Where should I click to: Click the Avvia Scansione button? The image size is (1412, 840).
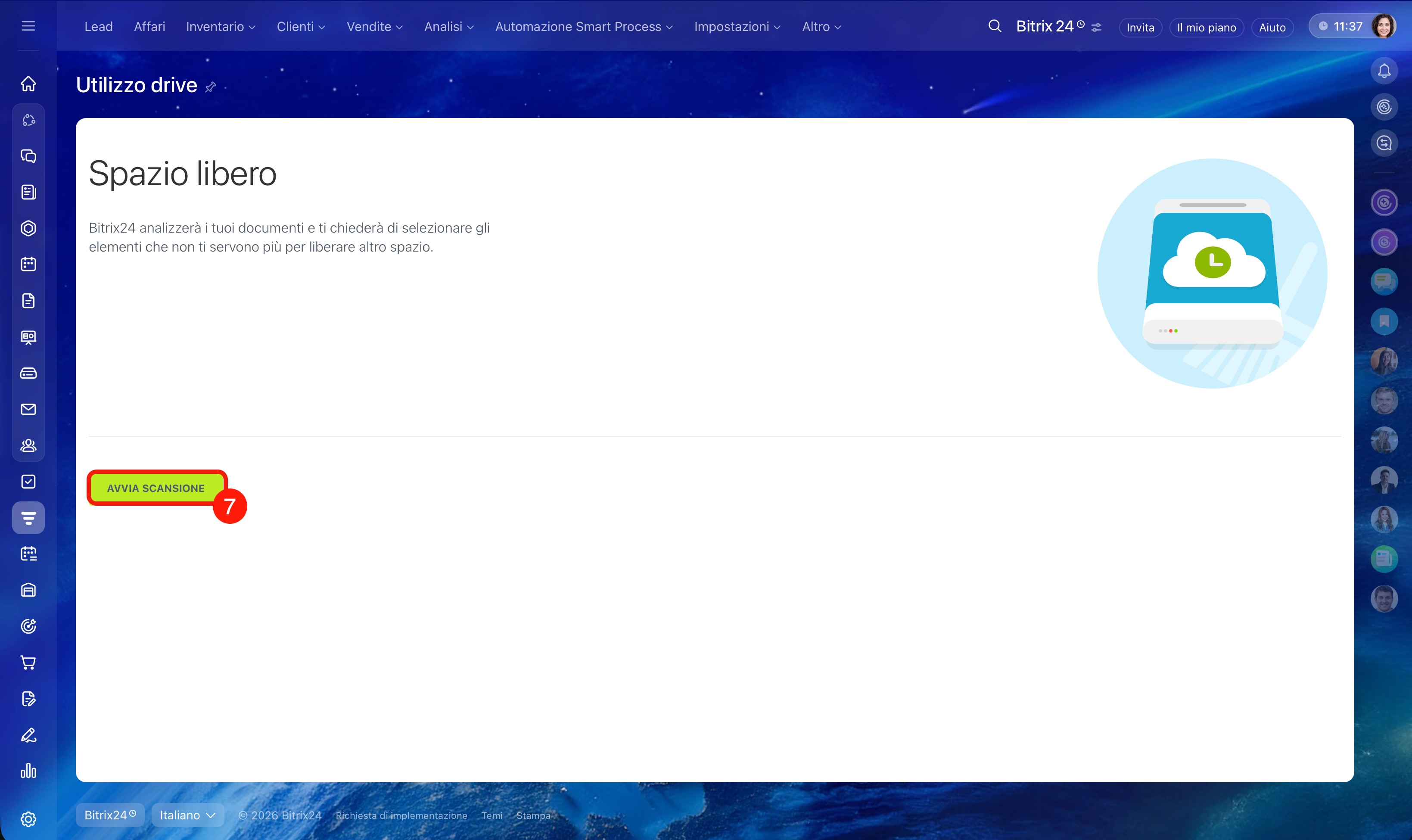point(156,488)
